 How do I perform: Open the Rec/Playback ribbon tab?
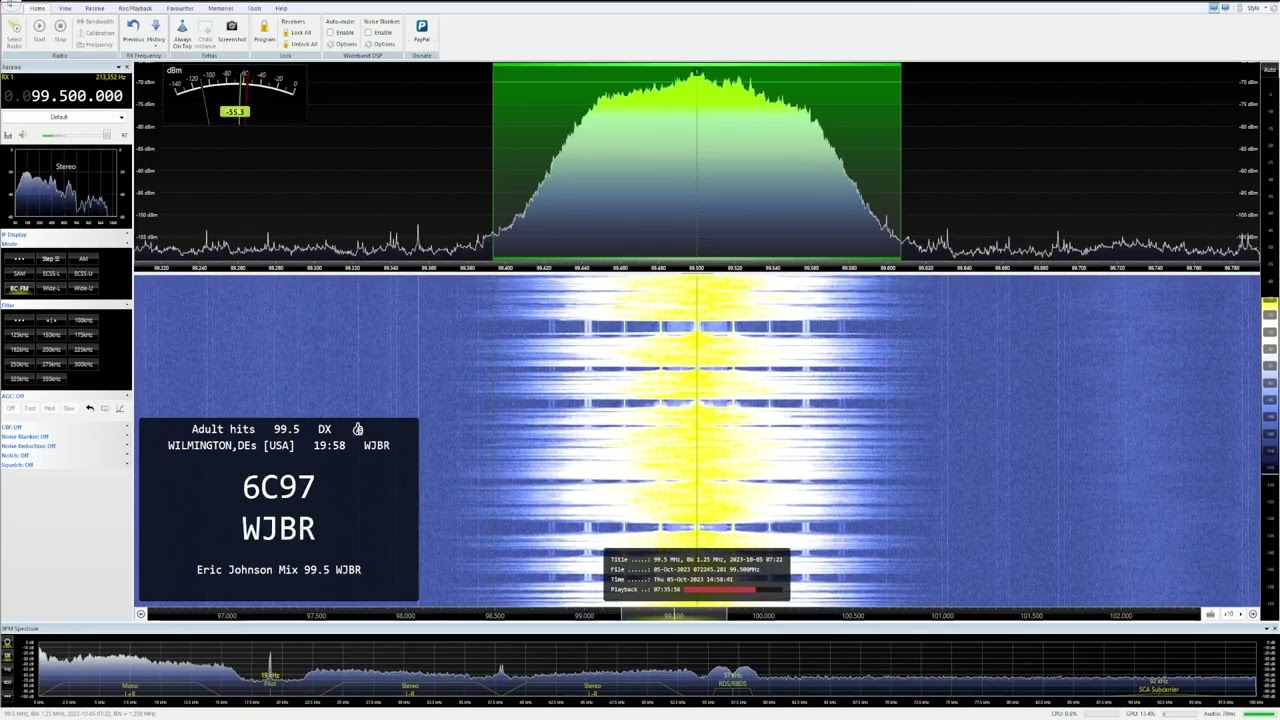pos(135,8)
